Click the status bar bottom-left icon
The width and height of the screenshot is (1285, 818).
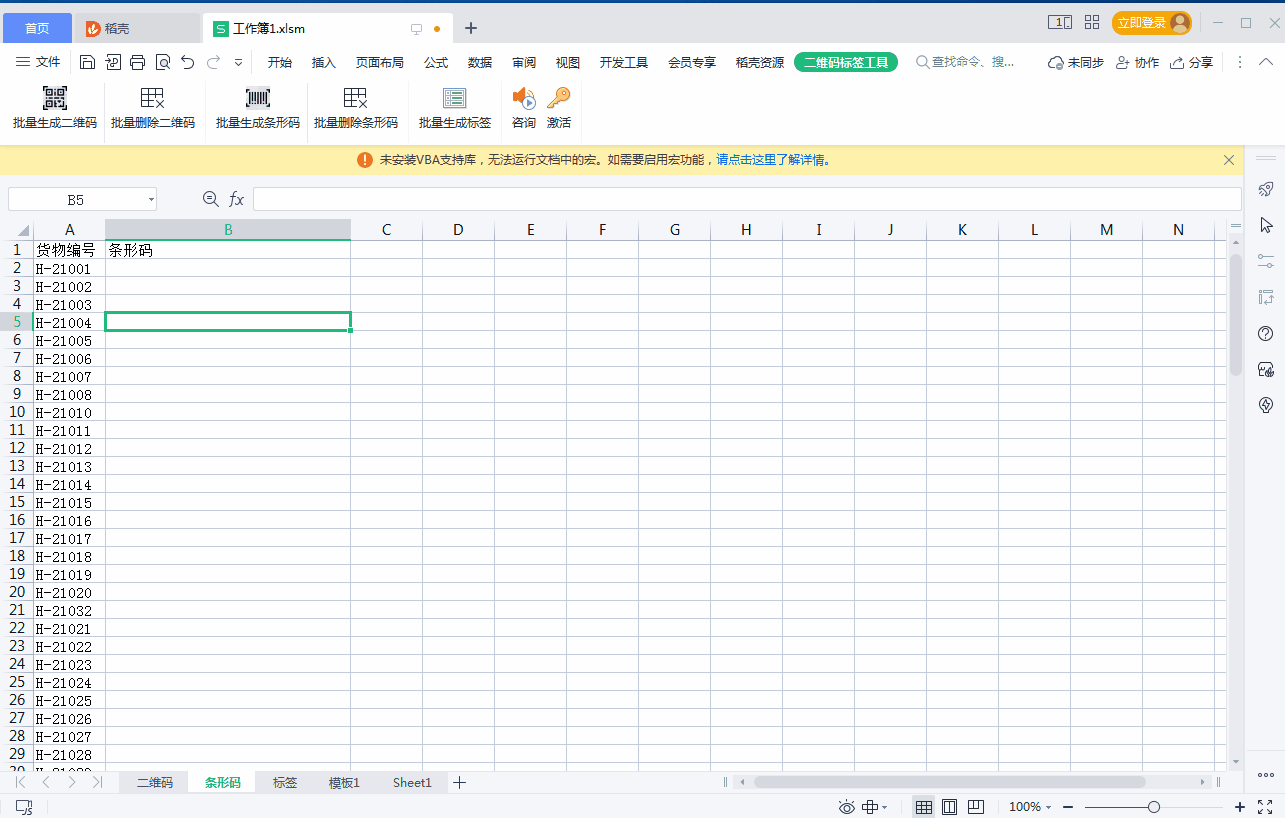pos(24,807)
